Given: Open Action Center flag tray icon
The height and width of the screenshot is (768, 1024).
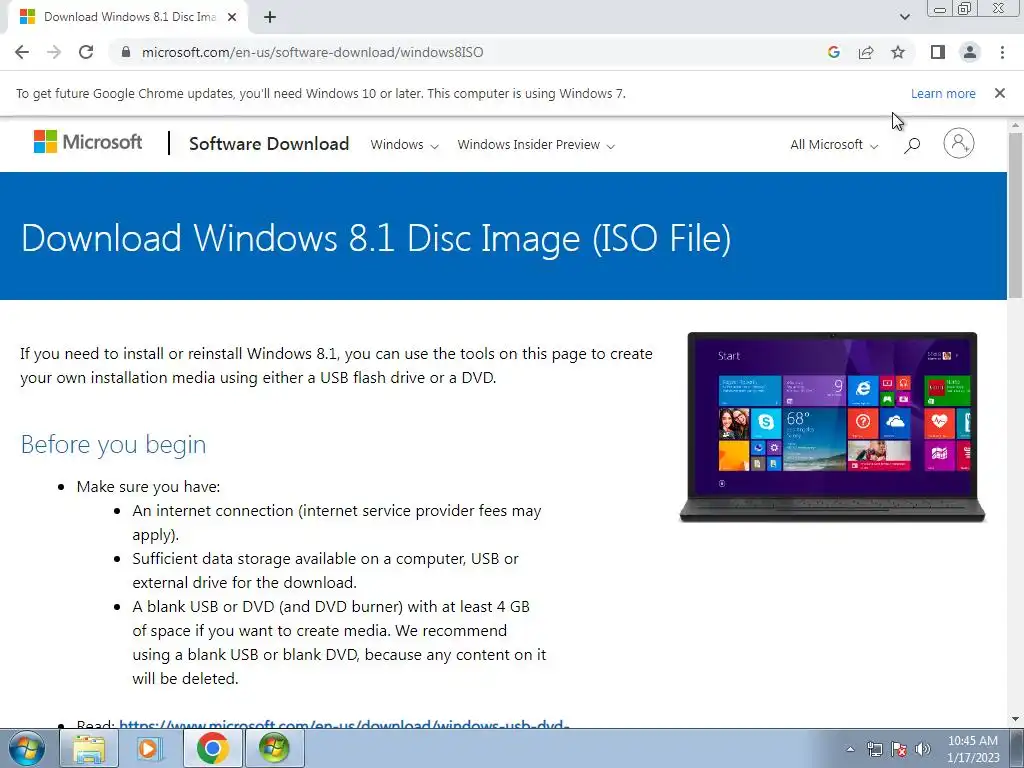Looking at the screenshot, I should coord(899,749).
